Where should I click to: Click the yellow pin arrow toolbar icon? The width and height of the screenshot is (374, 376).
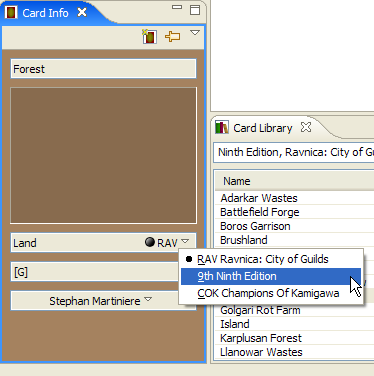click(x=173, y=36)
